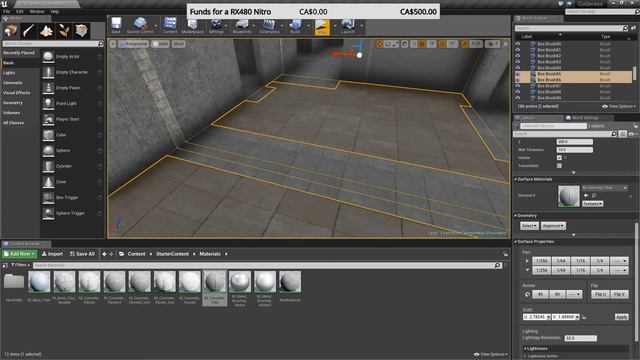This screenshot has height=360, width=640.
Task: Select the Place mode icon
Action: [11, 31]
